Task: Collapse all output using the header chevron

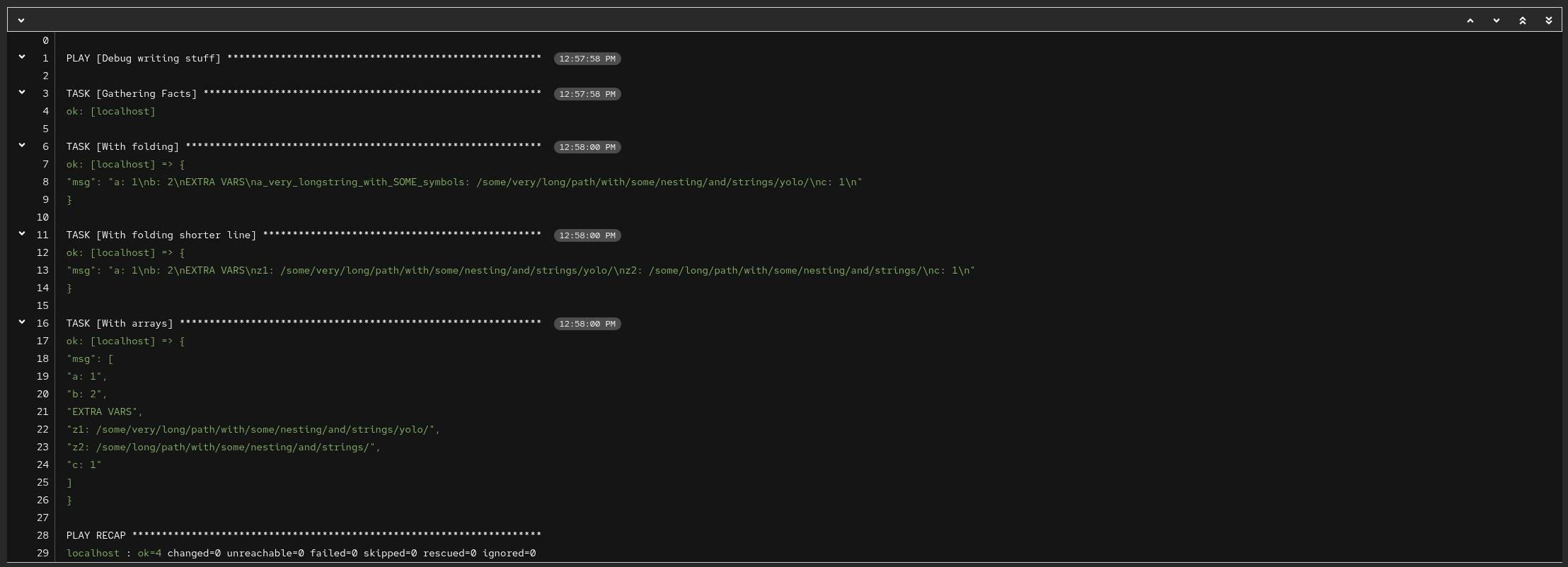Action: (21, 21)
